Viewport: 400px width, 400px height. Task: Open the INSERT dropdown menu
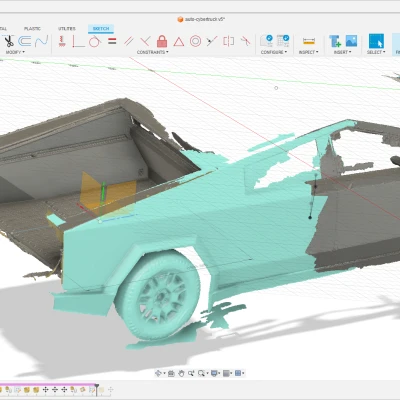(x=342, y=52)
